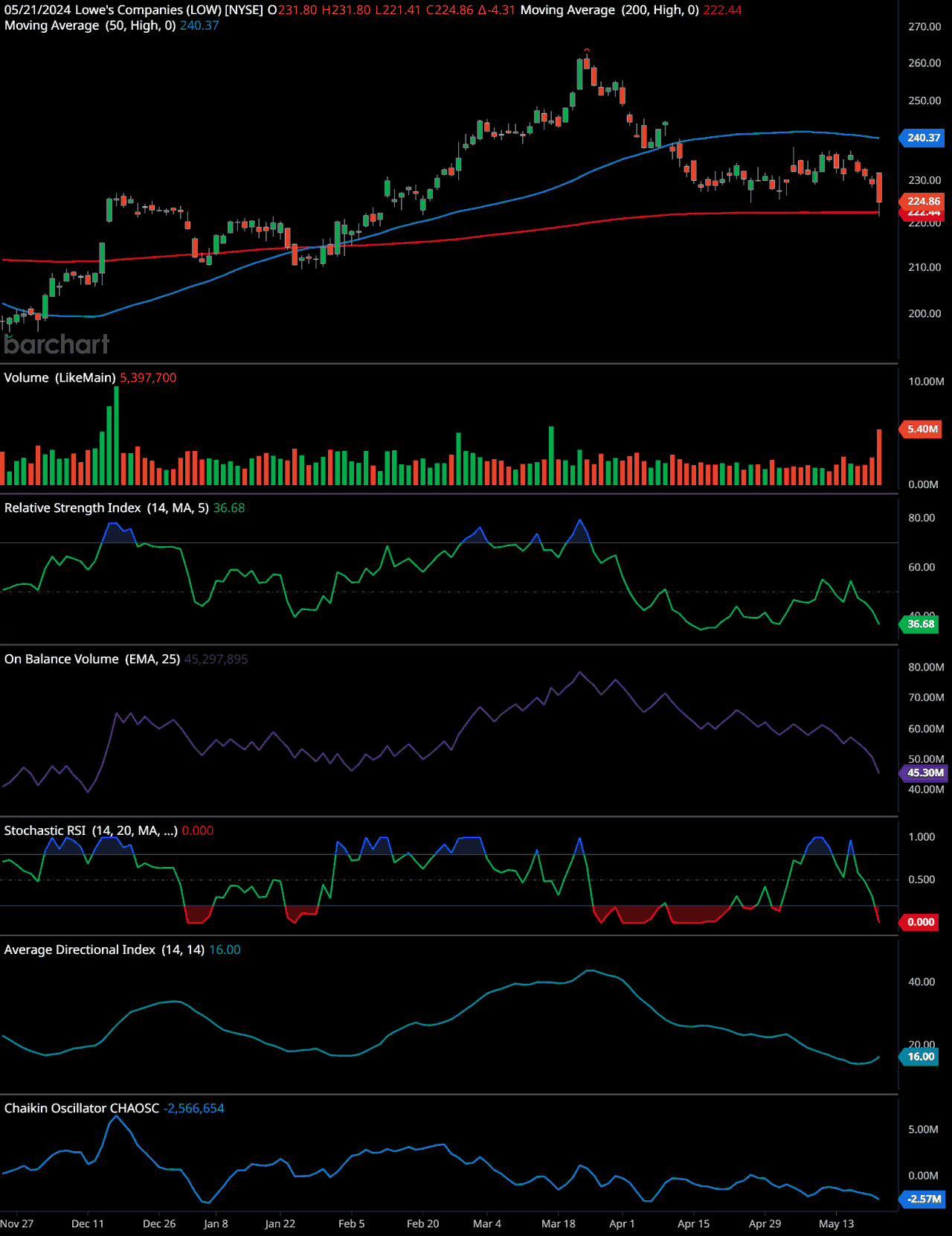Image resolution: width=952 pixels, height=1236 pixels.
Task: Click the 0.00M label on the volume axis
Action: 923,484
